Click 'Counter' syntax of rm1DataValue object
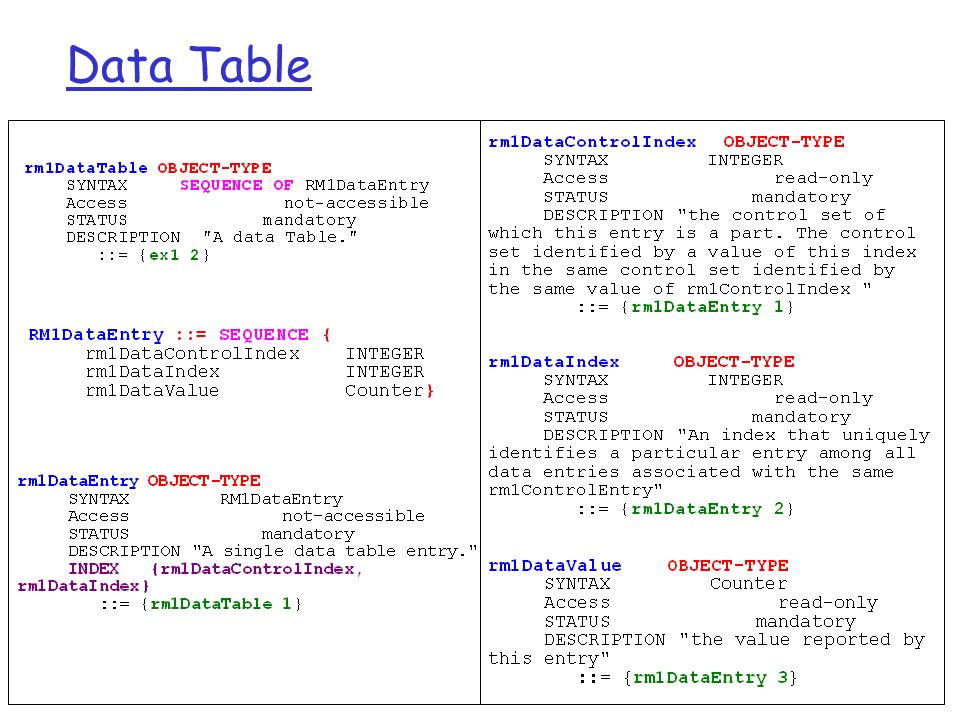960x720 pixels. 748,584
